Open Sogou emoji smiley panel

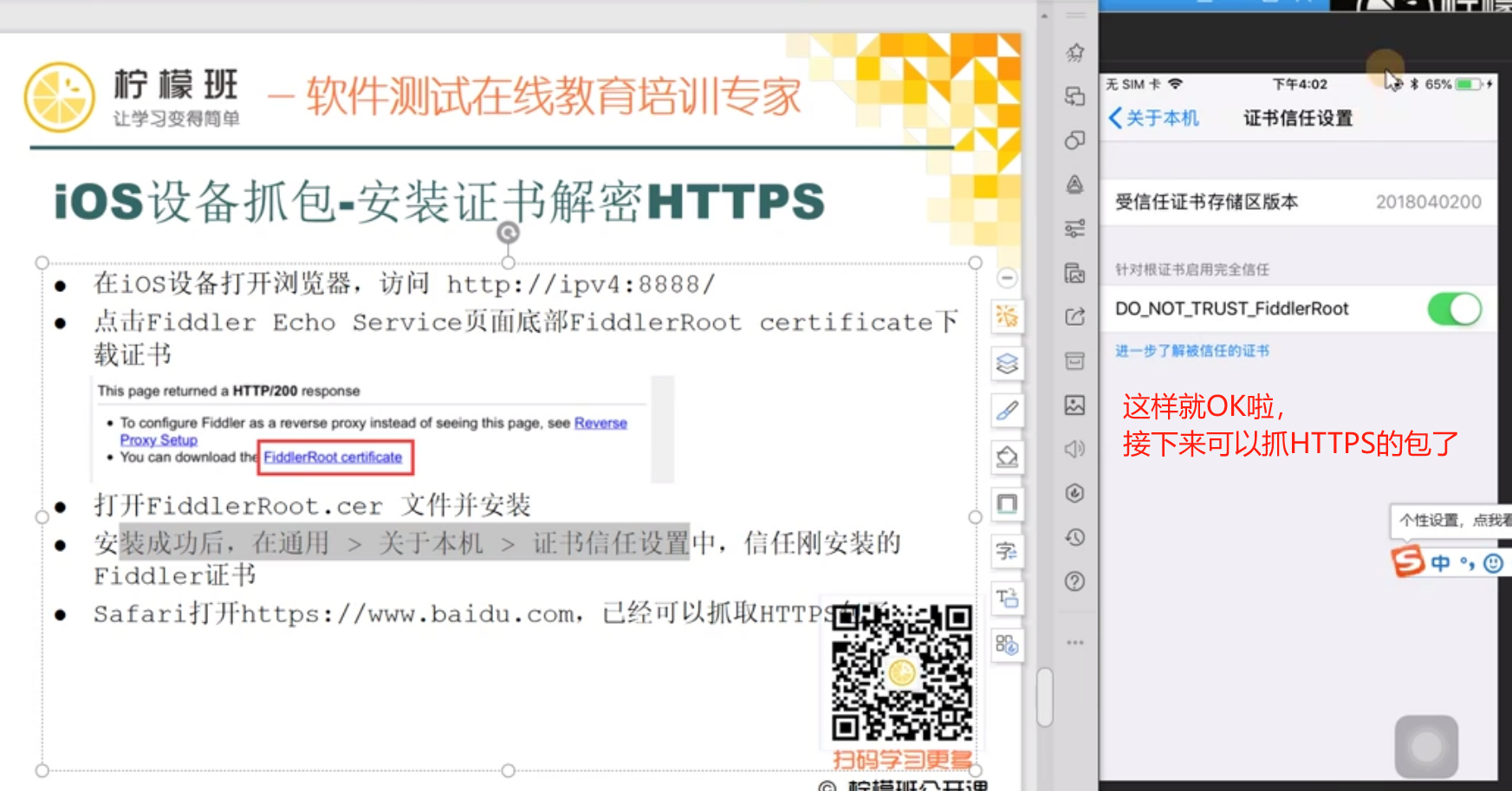[x=1493, y=564]
